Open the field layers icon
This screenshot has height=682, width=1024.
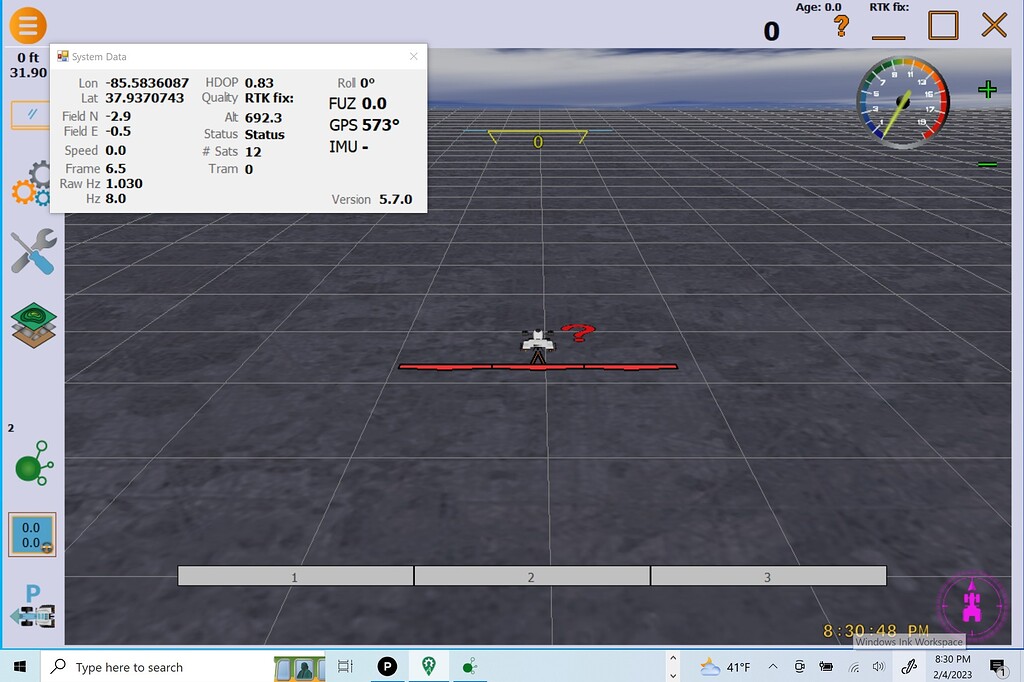(32, 325)
